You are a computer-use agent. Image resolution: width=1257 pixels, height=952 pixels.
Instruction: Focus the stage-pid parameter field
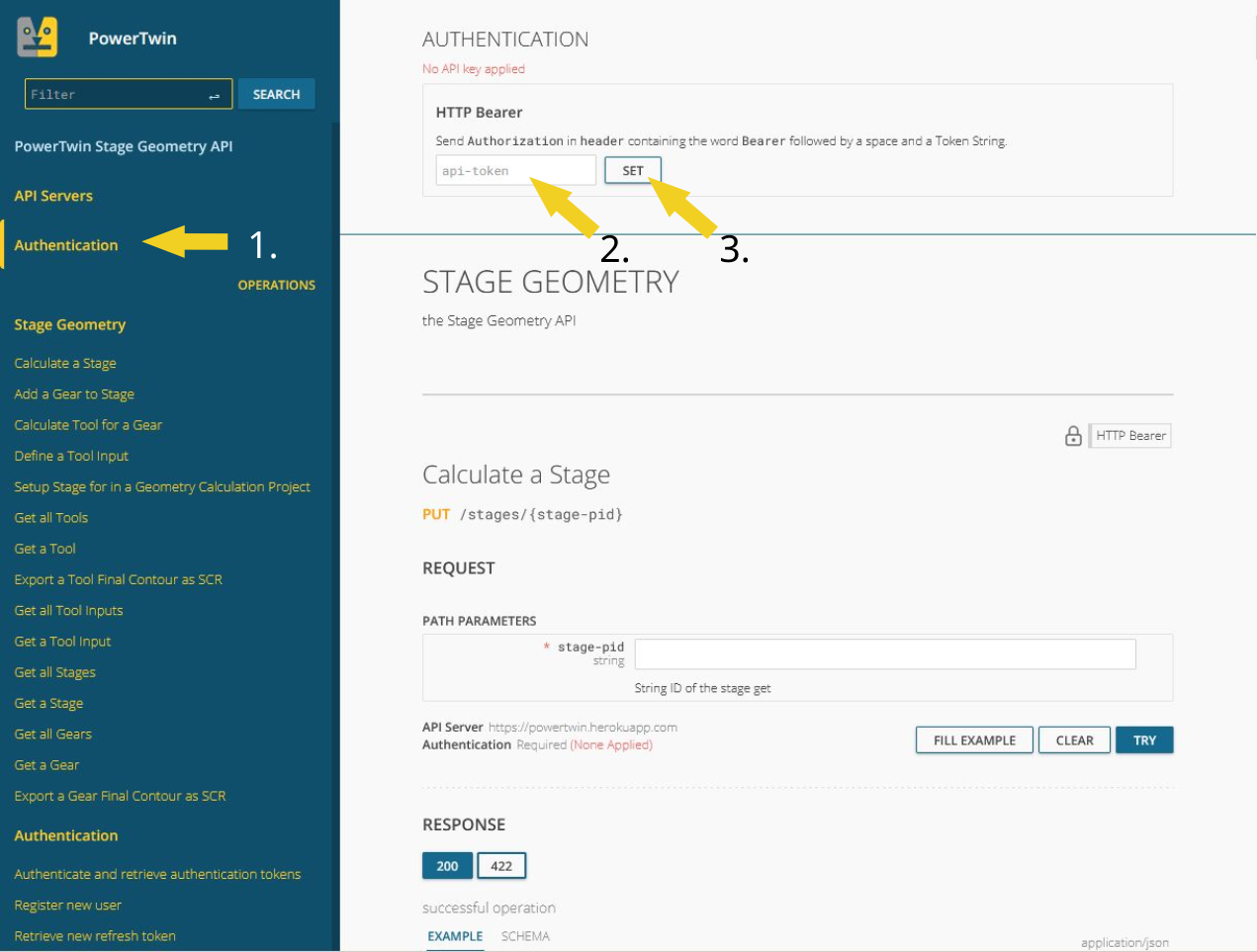[x=885, y=653]
